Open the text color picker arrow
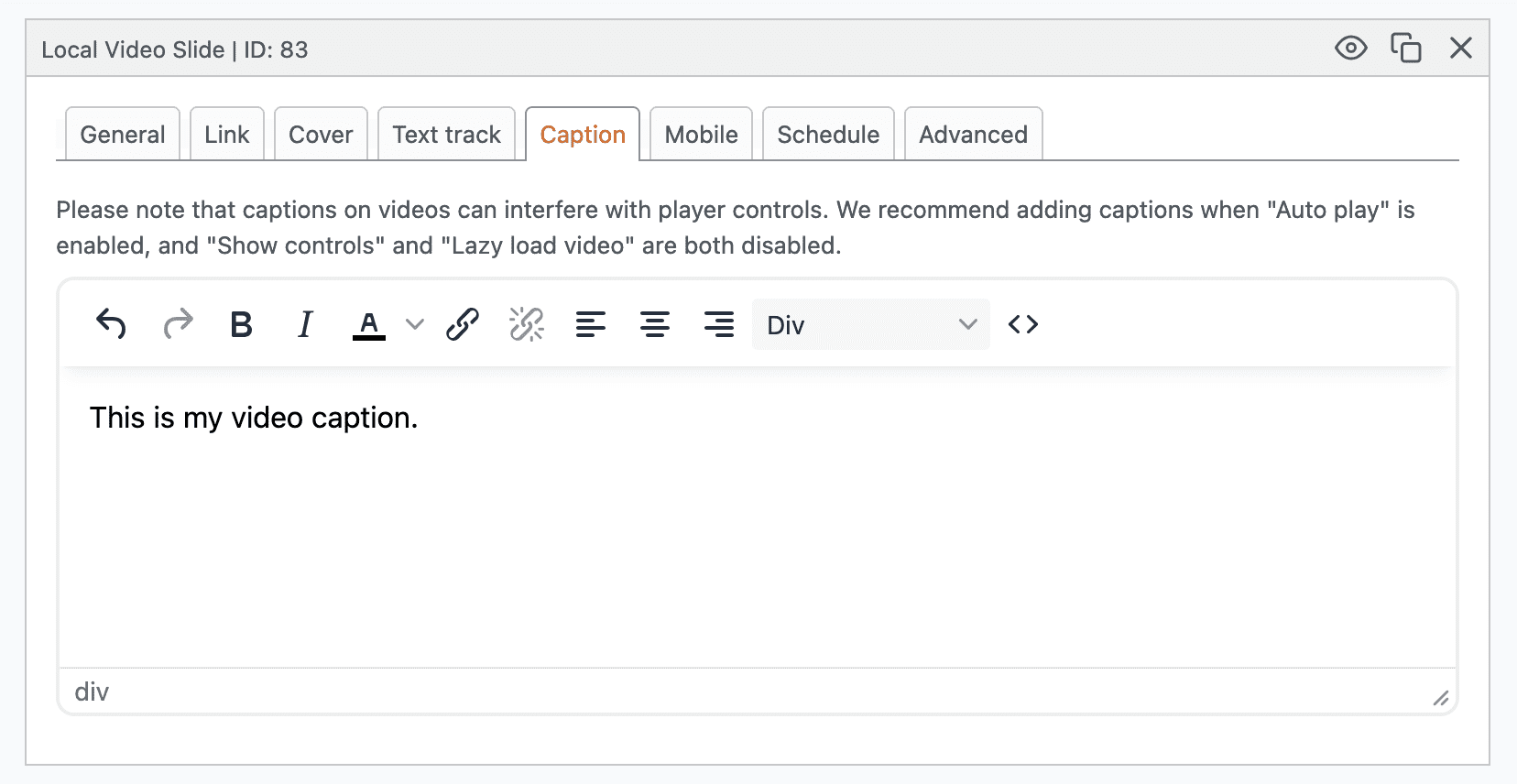1517x784 pixels. click(415, 324)
